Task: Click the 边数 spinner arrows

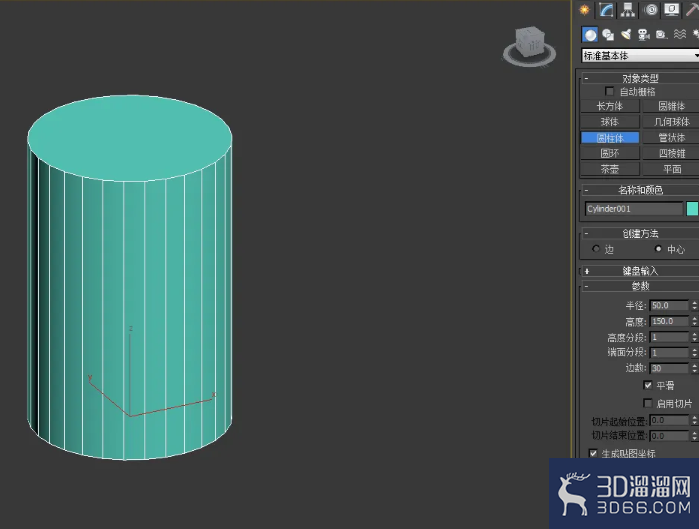Action: coord(695,368)
